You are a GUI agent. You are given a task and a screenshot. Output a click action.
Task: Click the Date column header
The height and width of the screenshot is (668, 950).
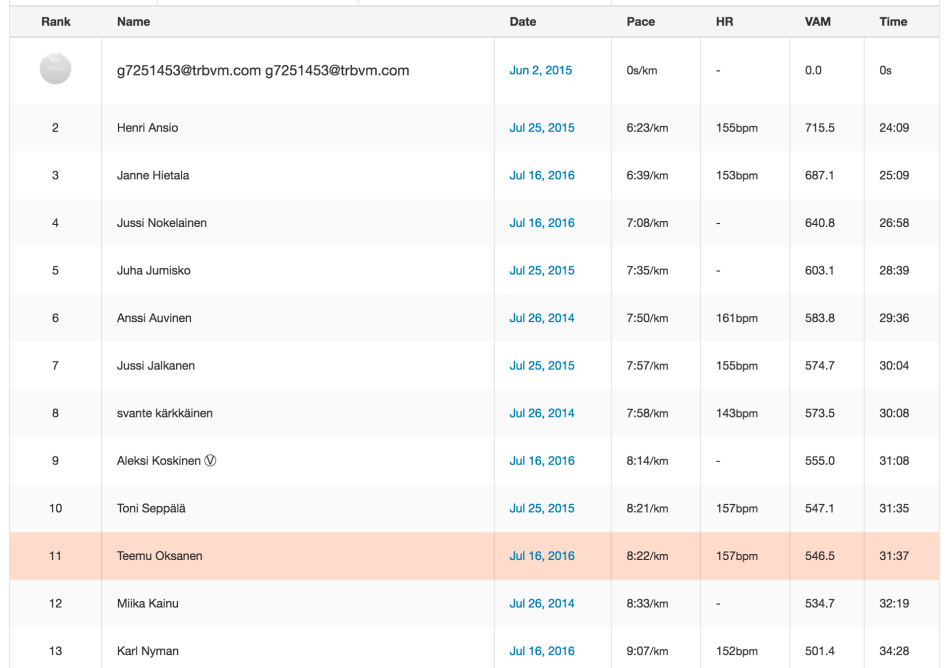click(522, 22)
